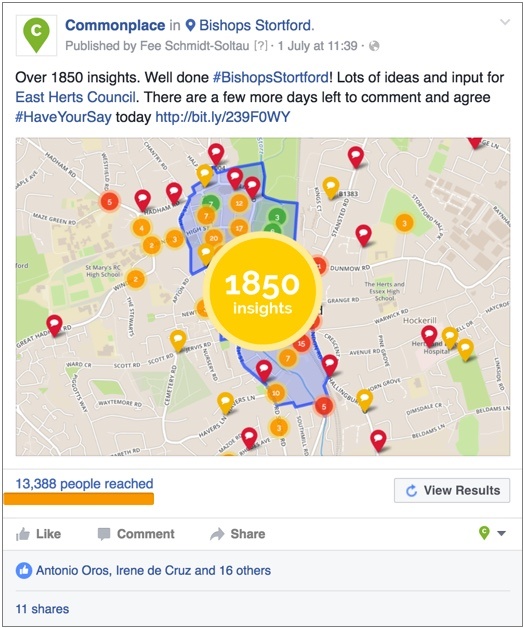The height and width of the screenshot is (628, 523).
Task: Follow the bit.ly/239F0WY link
Action: pyautogui.click(x=222, y=117)
